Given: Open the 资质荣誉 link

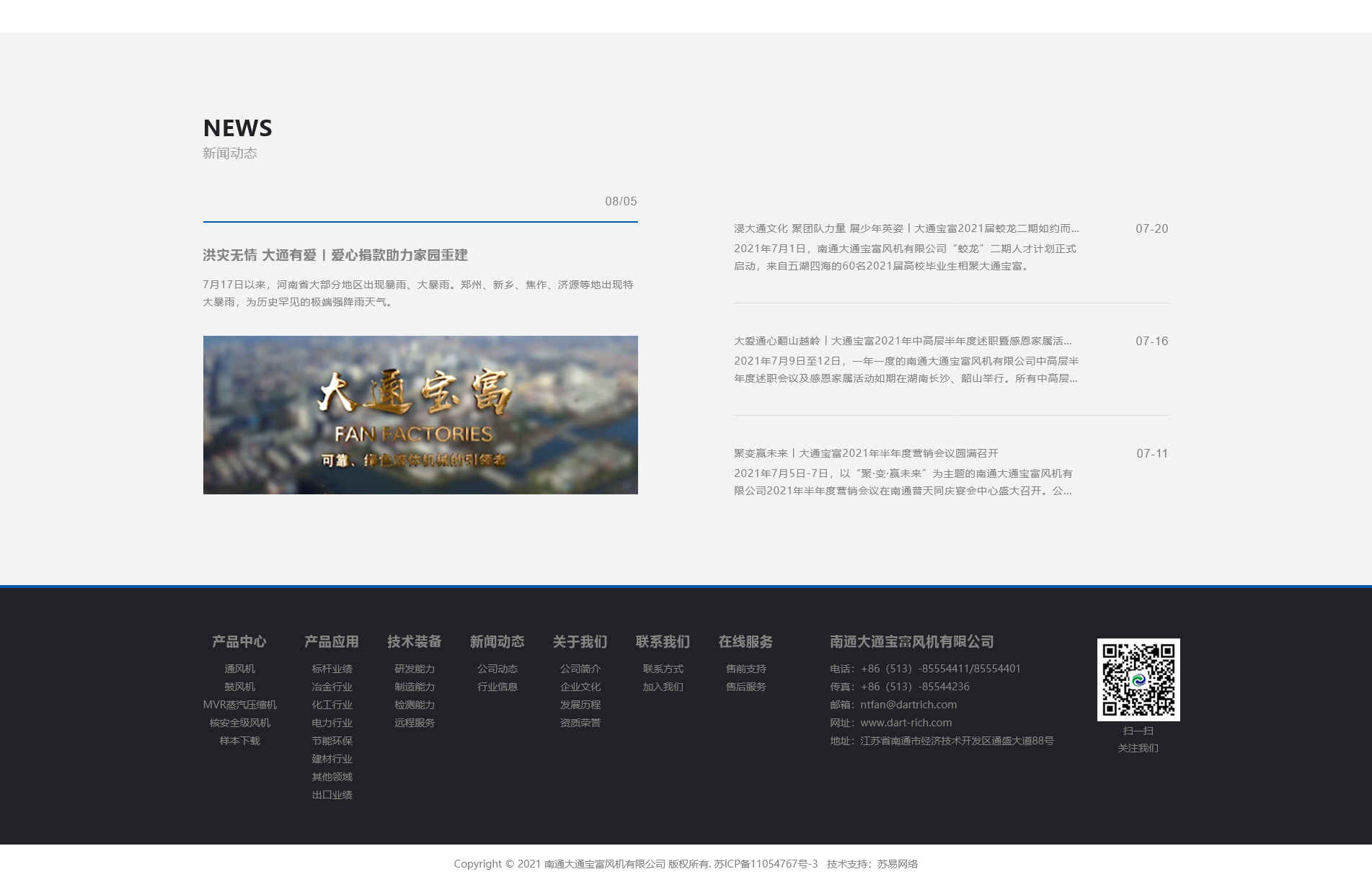Looking at the screenshot, I should coord(580,723).
